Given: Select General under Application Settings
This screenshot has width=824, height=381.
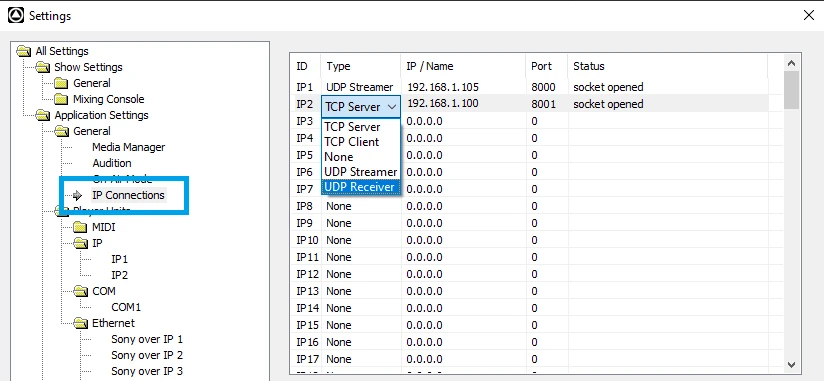Looking at the screenshot, I should 91,131.
